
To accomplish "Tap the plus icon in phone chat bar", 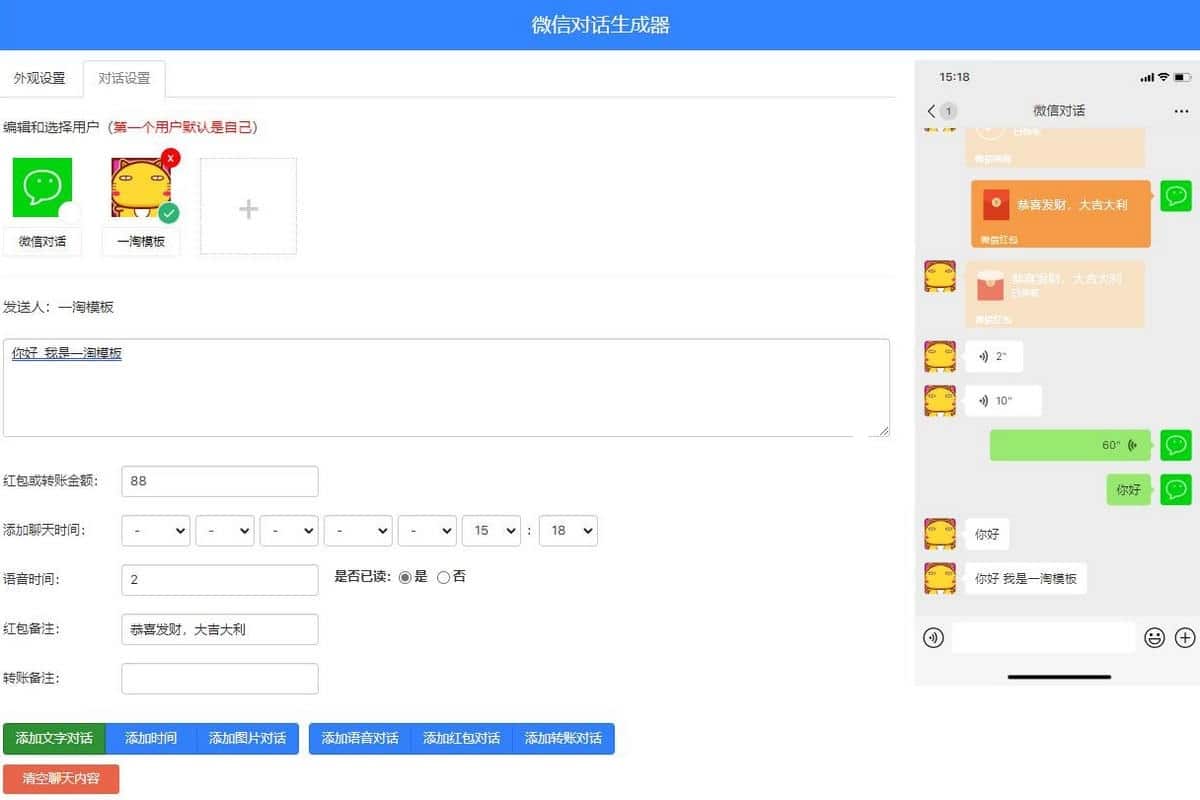I will (1185, 637).
